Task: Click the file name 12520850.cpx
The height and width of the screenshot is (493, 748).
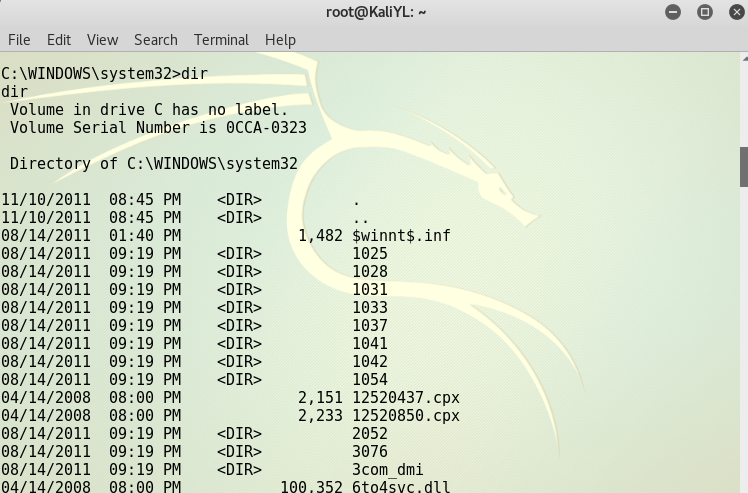Action: (x=405, y=416)
